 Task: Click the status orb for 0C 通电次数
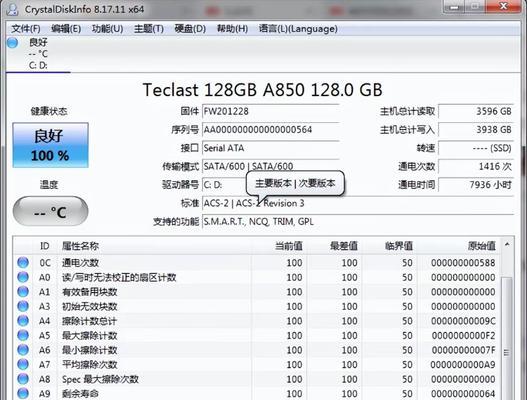(x=23, y=263)
